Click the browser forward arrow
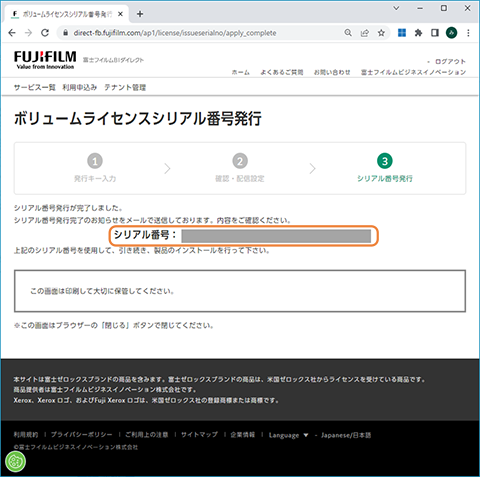480x477 pixels. tap(29, 33)
